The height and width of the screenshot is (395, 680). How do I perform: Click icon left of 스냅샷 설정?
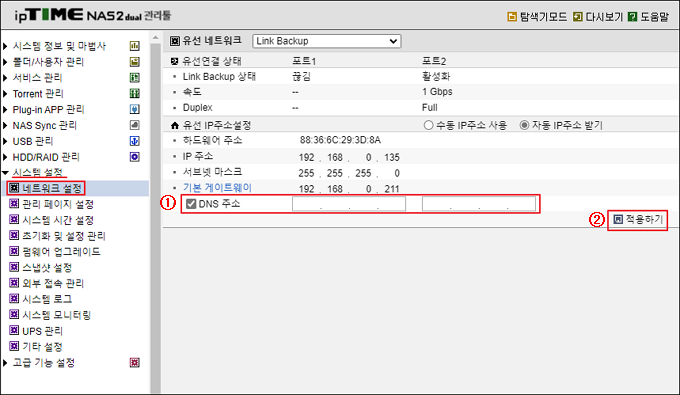(x=14, y=267)
